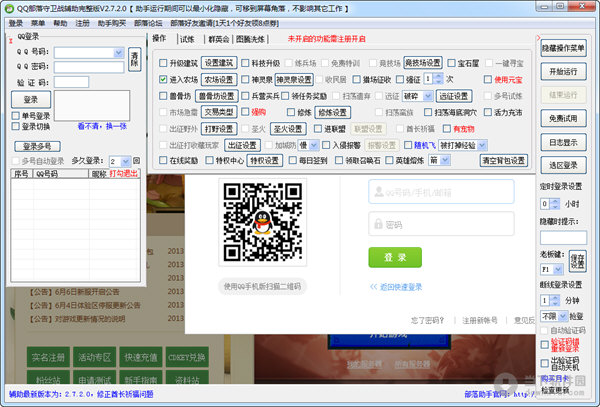Click the 强征 次 number stepper
Image resolution: width=600 pixels, height=407 pixels.
pos(439,79)
